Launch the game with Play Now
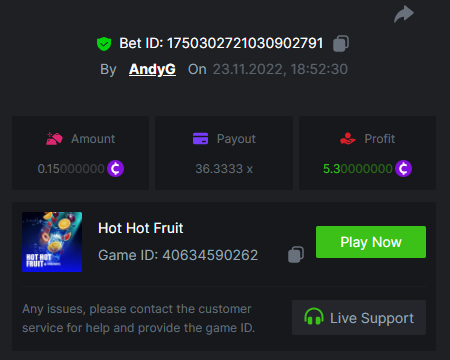 click(371, 242)
